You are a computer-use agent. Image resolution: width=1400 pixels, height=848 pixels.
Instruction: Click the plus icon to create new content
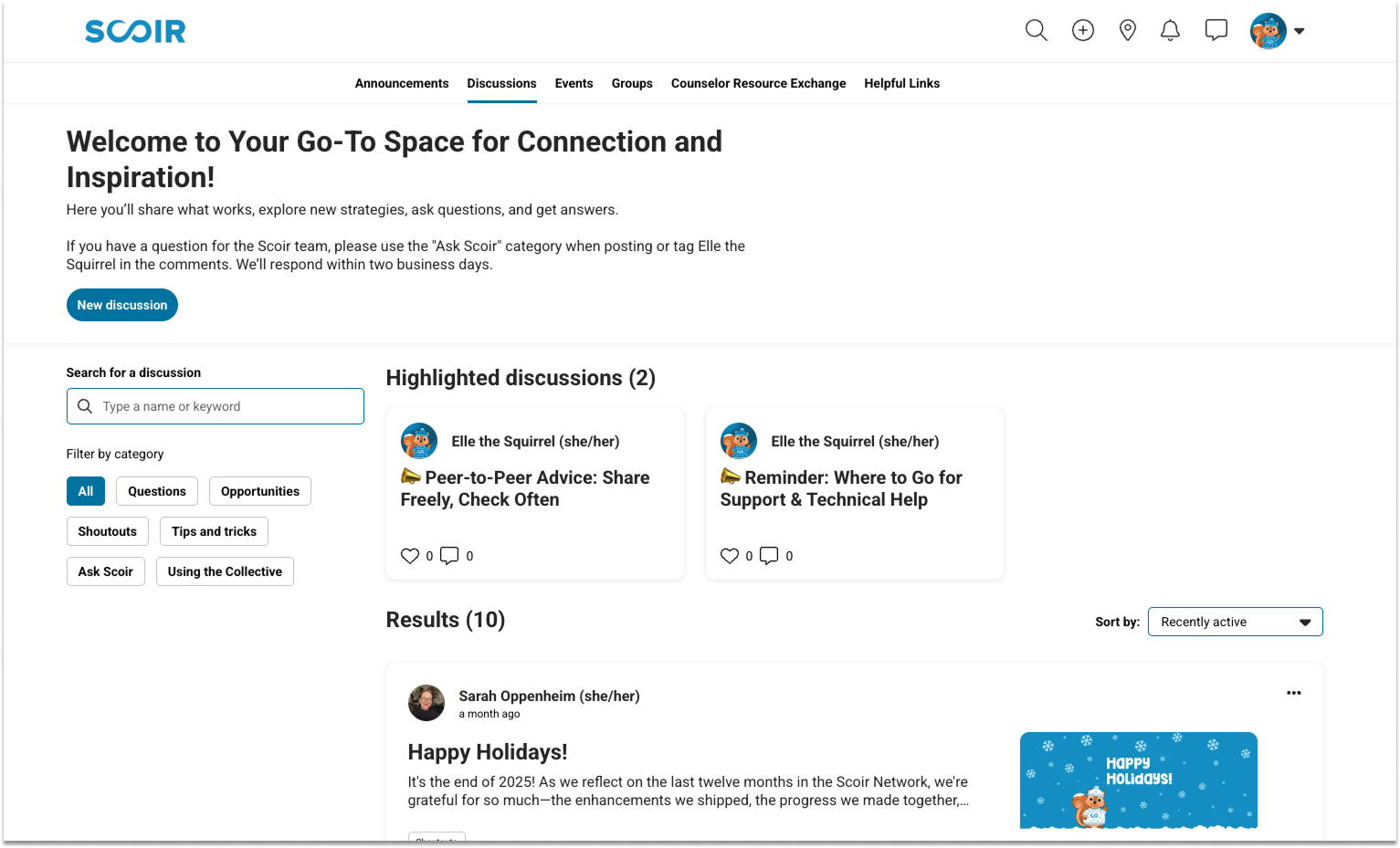[x=1082, y=30]
